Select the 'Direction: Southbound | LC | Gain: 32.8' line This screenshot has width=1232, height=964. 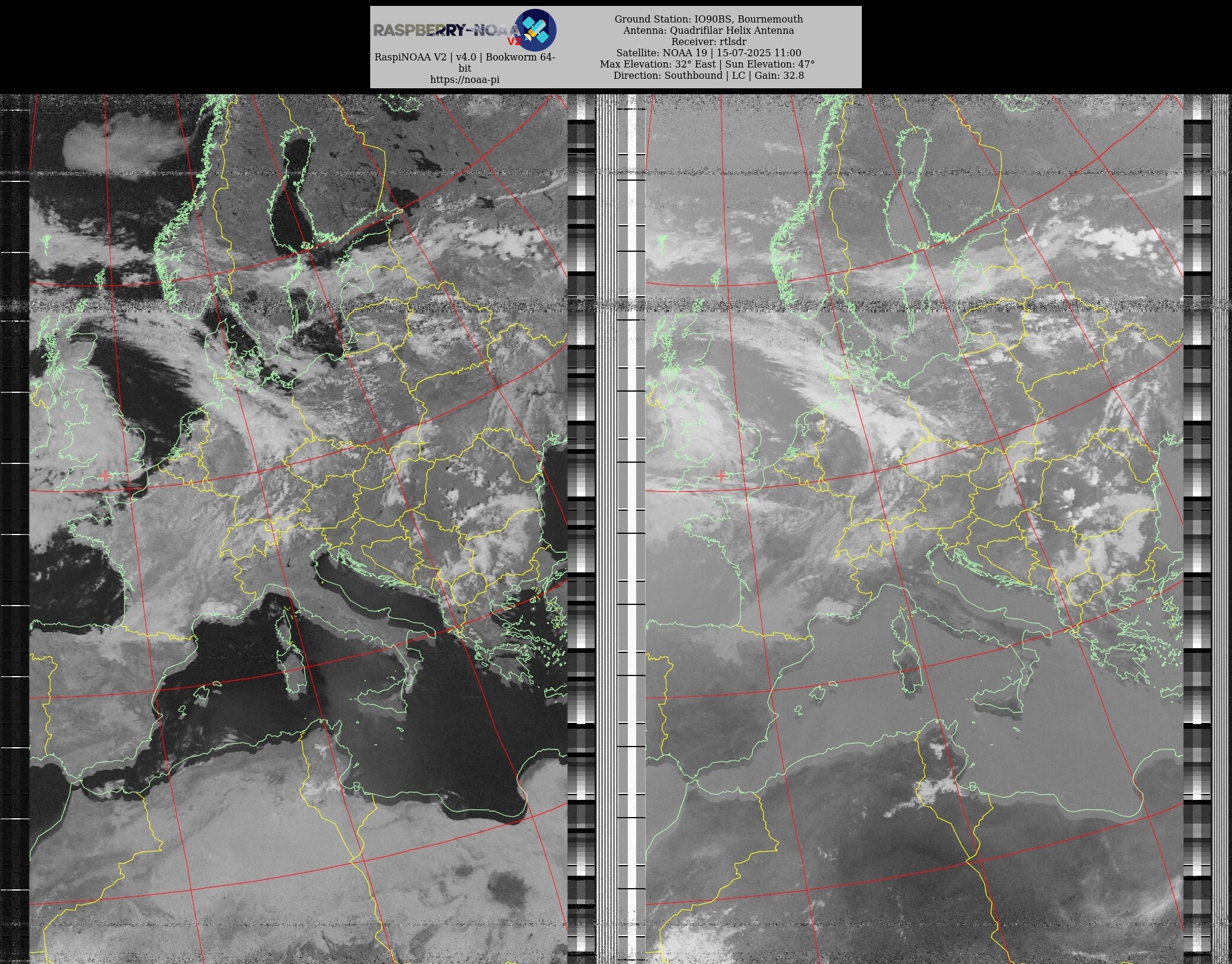pyautogui.click(x=708, y=75)
